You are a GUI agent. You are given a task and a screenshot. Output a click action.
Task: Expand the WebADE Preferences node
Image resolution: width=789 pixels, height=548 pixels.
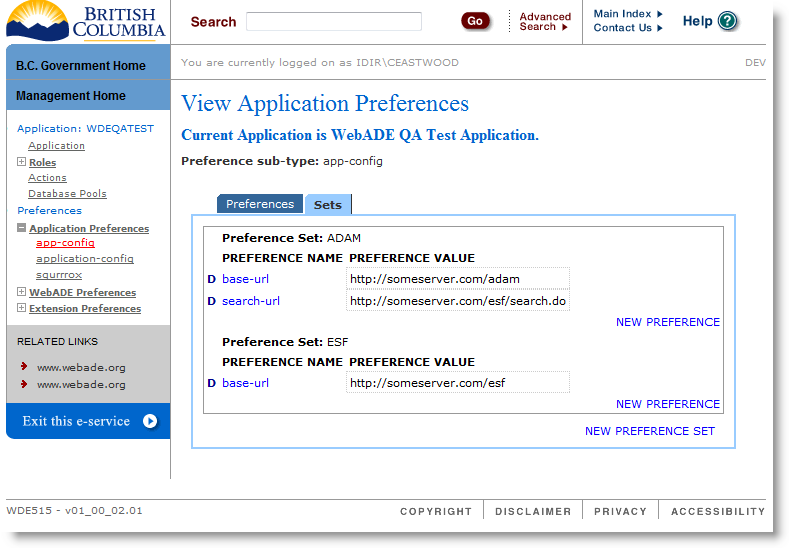coord(21,291)
